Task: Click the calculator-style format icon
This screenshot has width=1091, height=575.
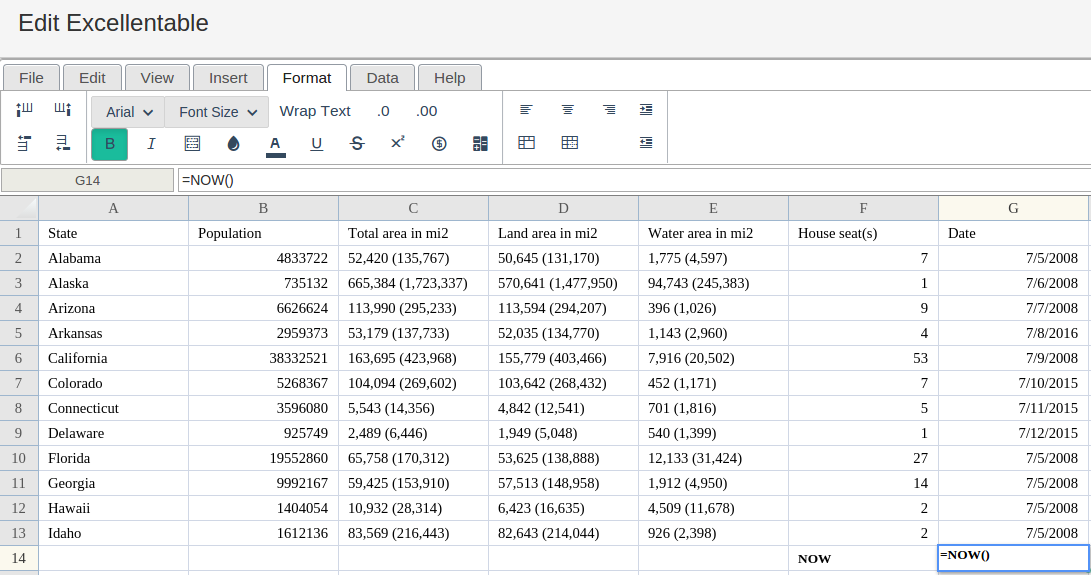Action: click(480, 144)
